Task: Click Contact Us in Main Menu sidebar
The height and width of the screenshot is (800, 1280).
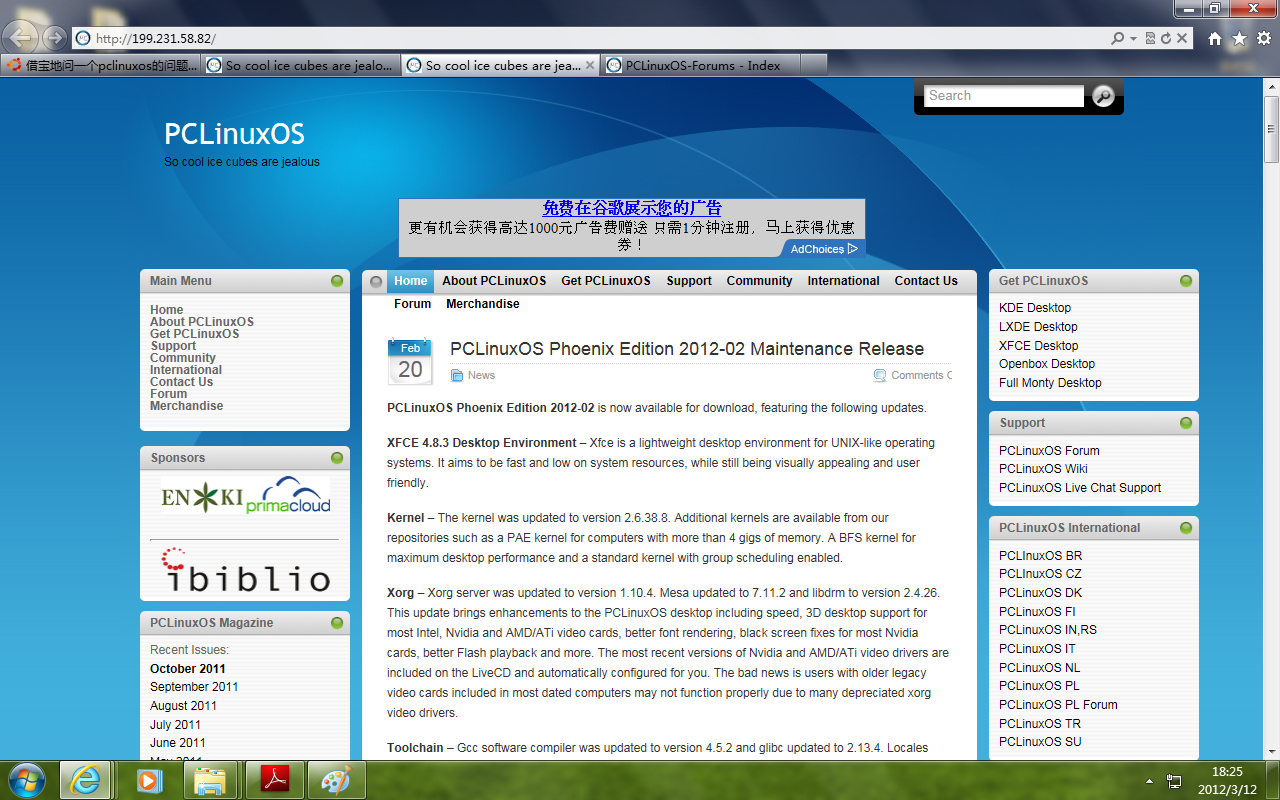Action: pyautogui.click(x=181, y=382)
